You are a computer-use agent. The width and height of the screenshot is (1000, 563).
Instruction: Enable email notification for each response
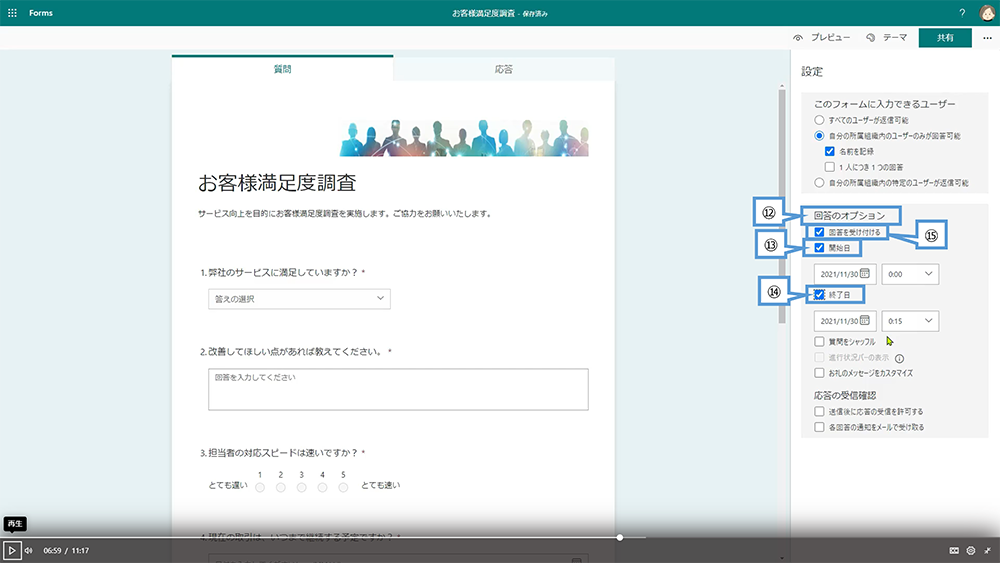click(819, 427)
